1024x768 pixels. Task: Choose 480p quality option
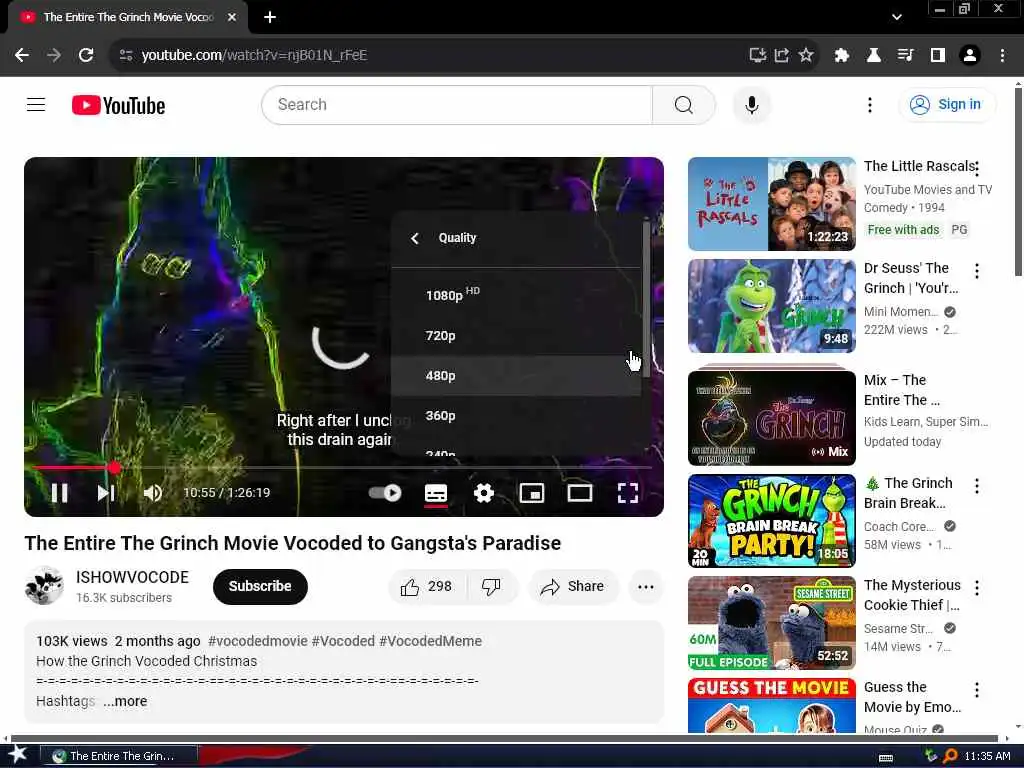[x=516, y=376]
